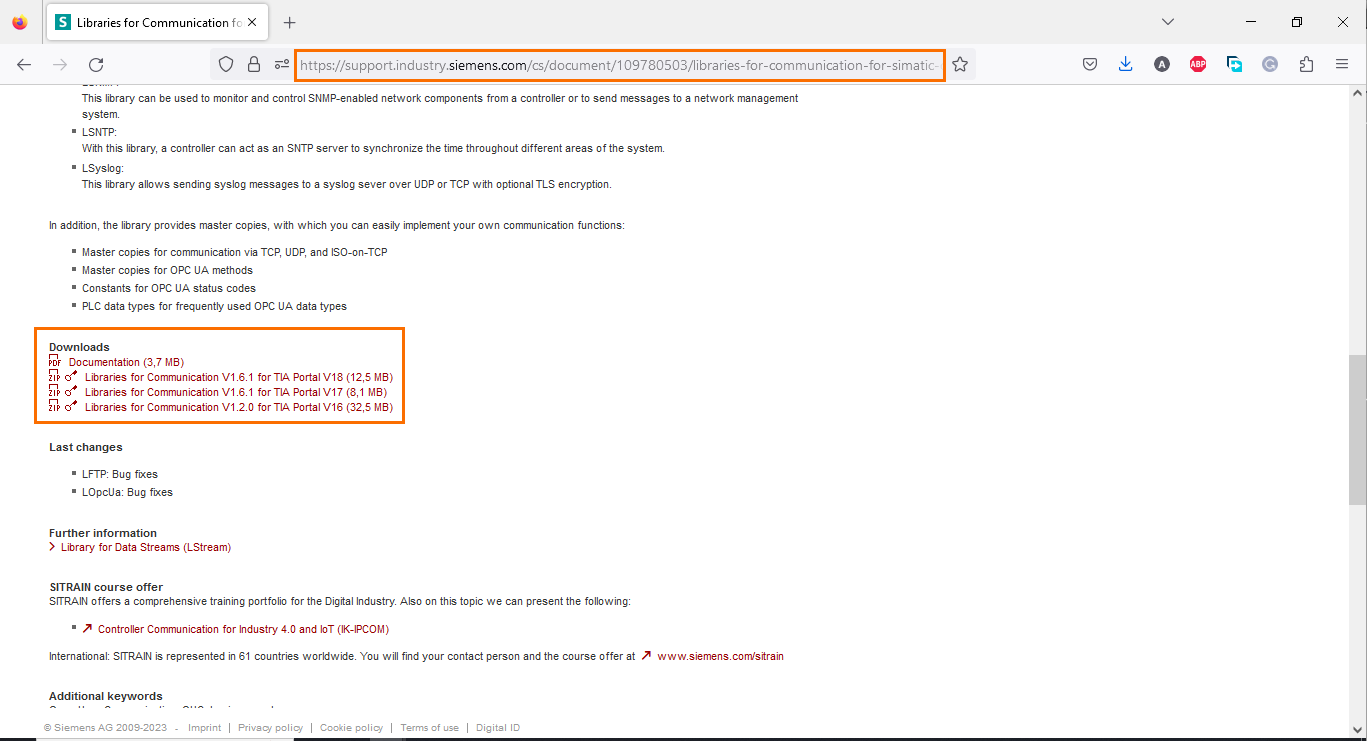
Task: Open site permissions icon in address bar
Action: click(x=282, y=64)
